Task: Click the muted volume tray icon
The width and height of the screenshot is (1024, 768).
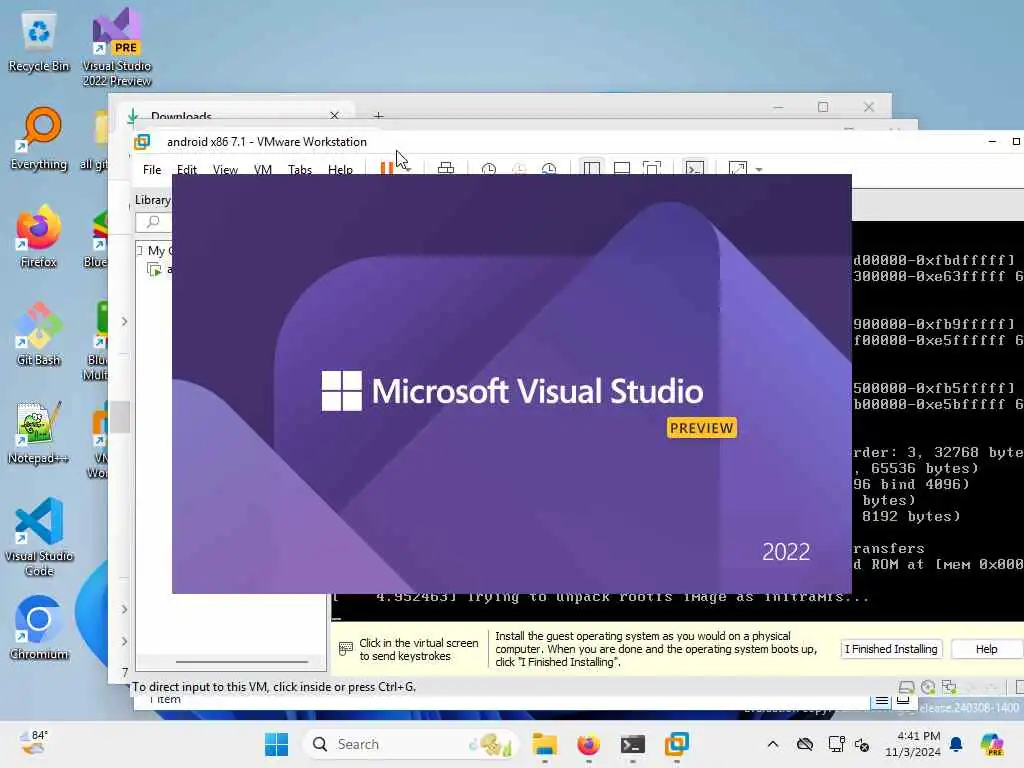Action: (862, 744)
